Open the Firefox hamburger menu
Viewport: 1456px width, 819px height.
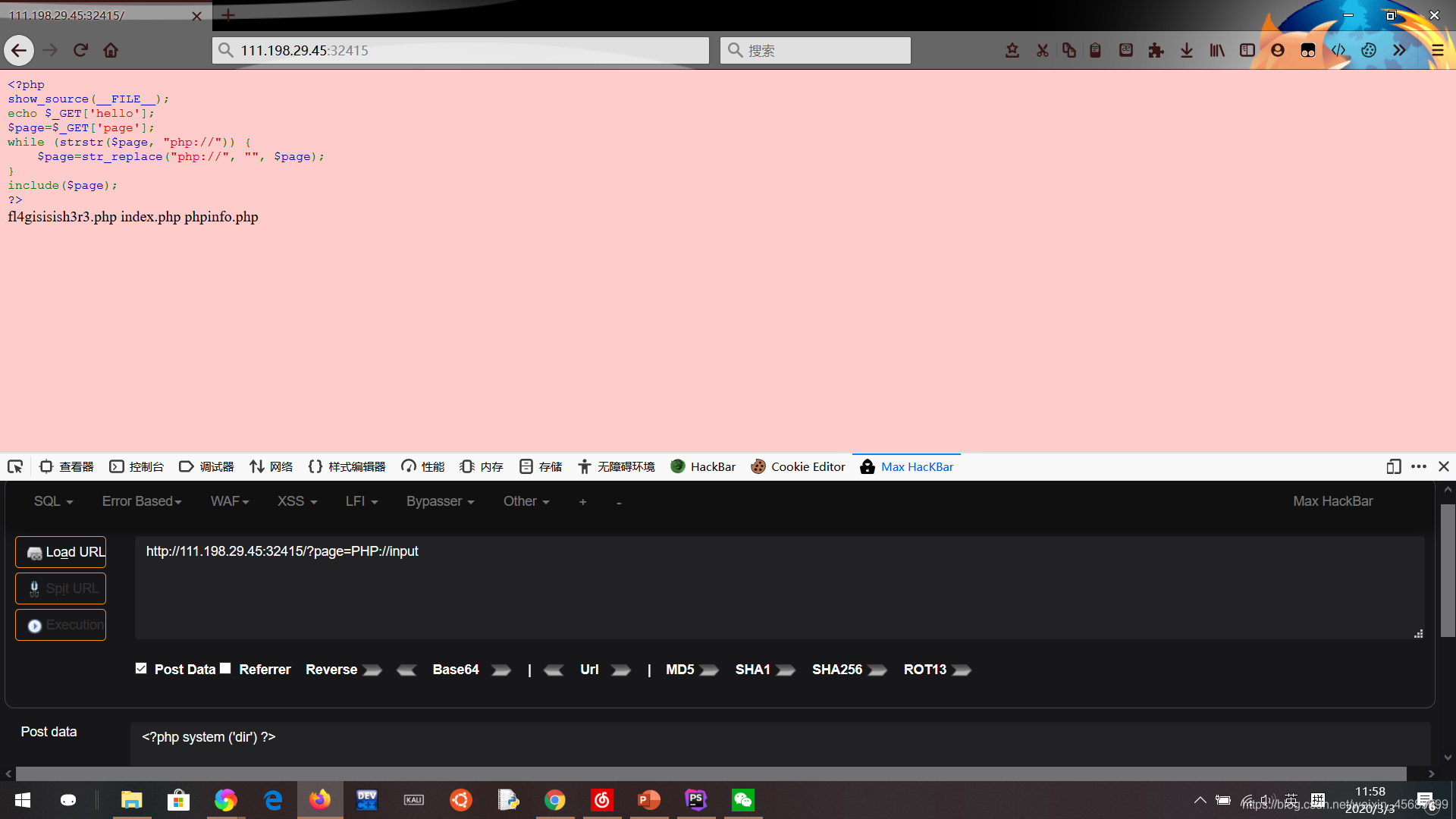[x=1437, y=50]
